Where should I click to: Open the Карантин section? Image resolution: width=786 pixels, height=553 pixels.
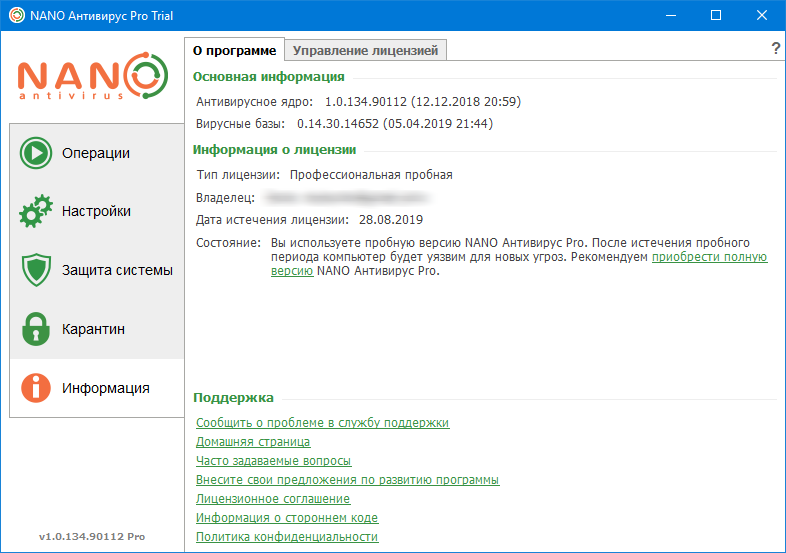click(x=96, y=329)
